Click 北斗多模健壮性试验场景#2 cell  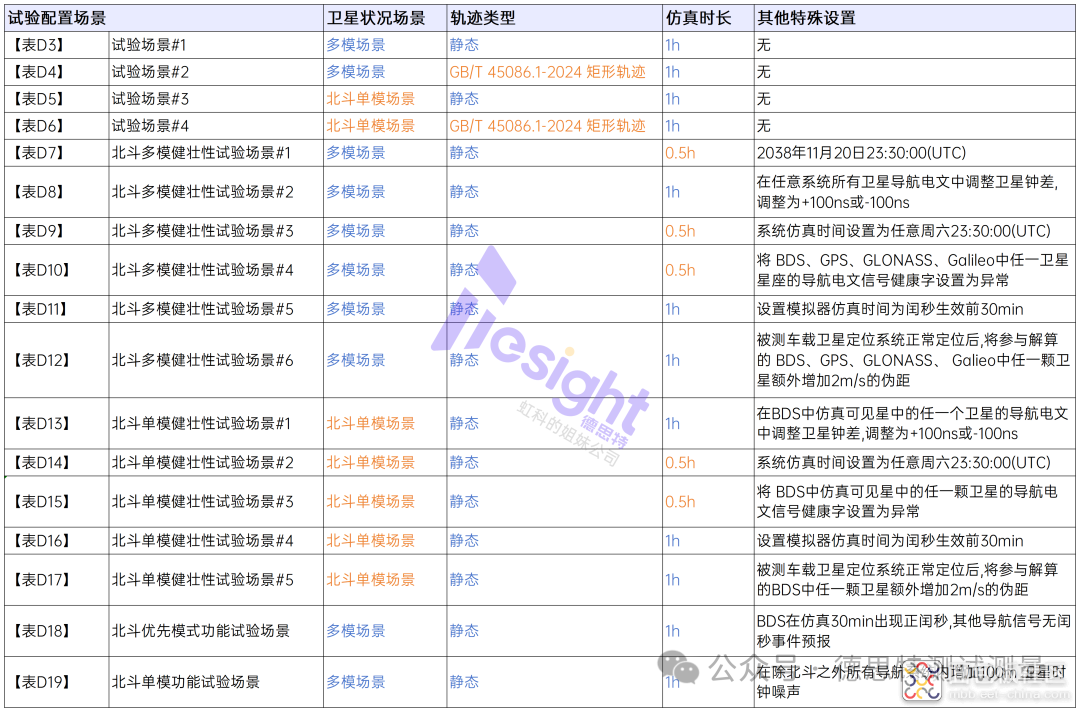point(216,191)
